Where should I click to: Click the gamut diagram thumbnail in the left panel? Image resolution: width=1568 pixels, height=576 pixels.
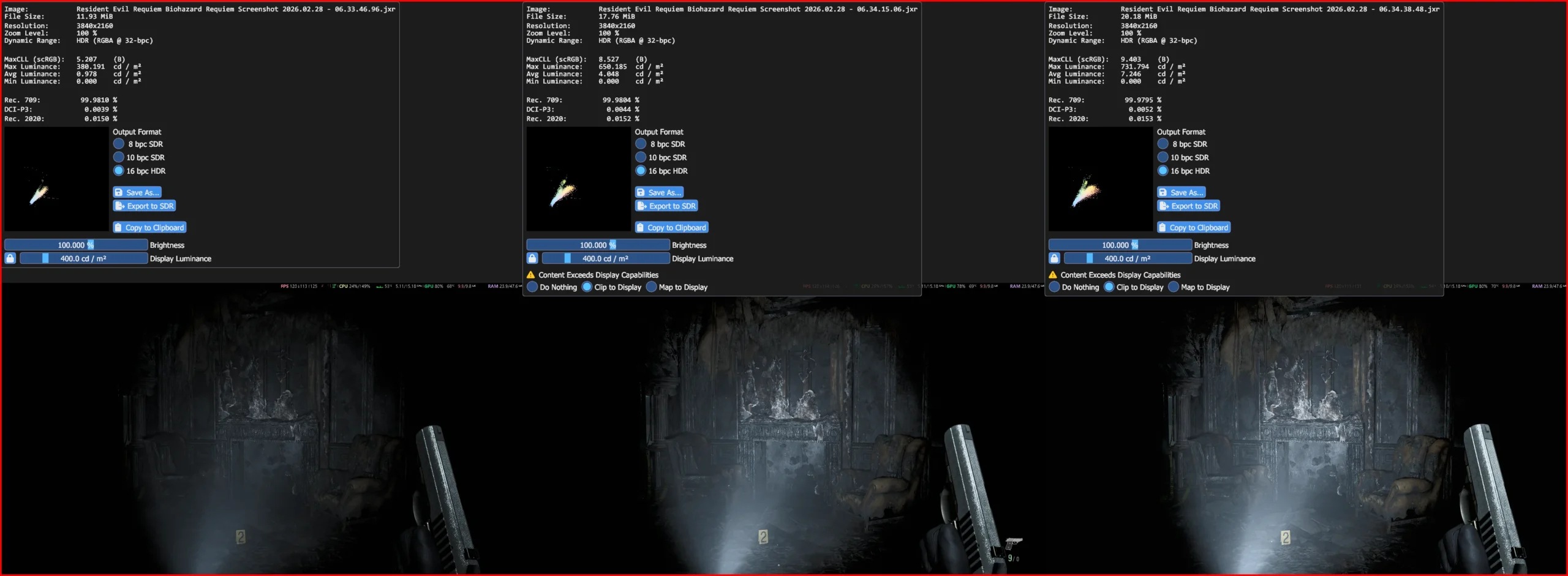click(56, 179)
